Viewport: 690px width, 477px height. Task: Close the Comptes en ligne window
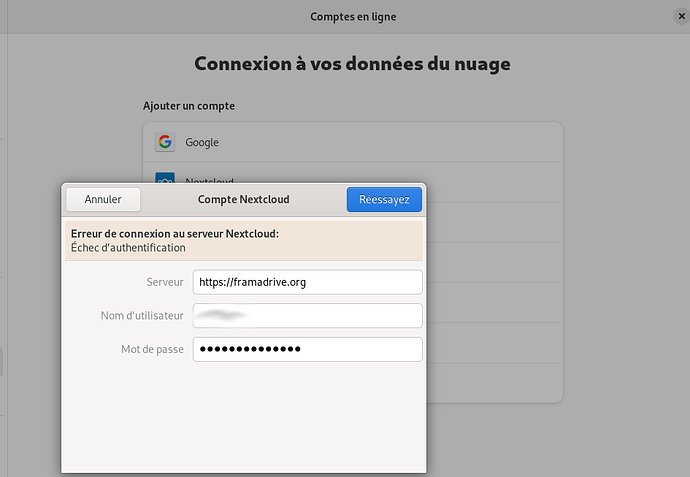[681, 16]
